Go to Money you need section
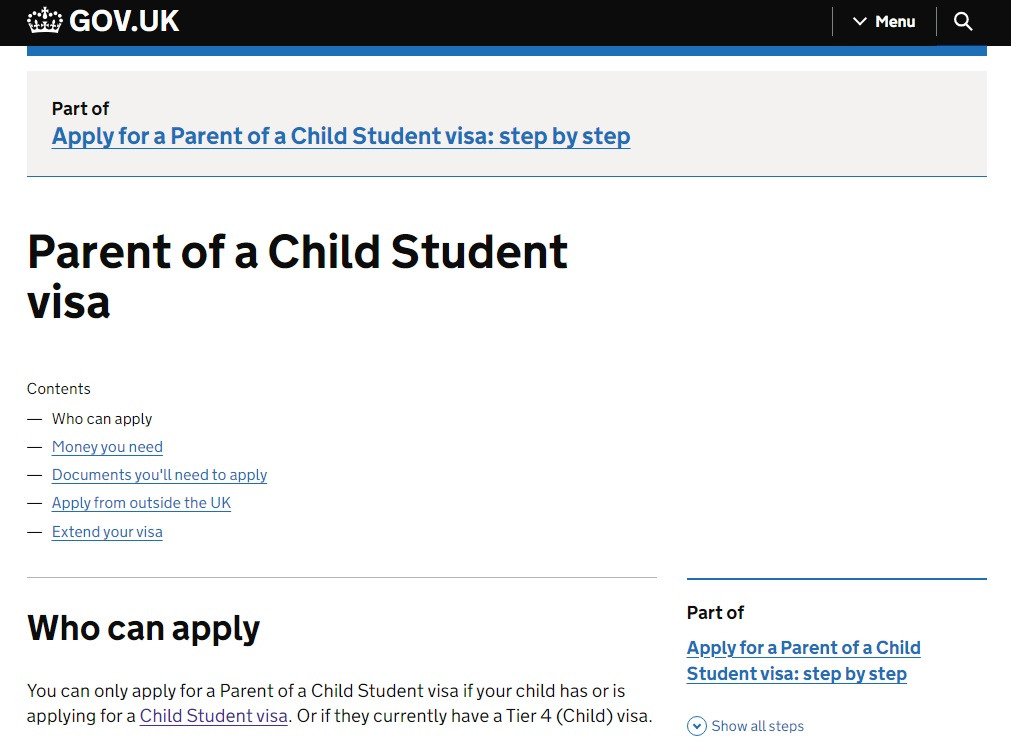 click(107, 447)
